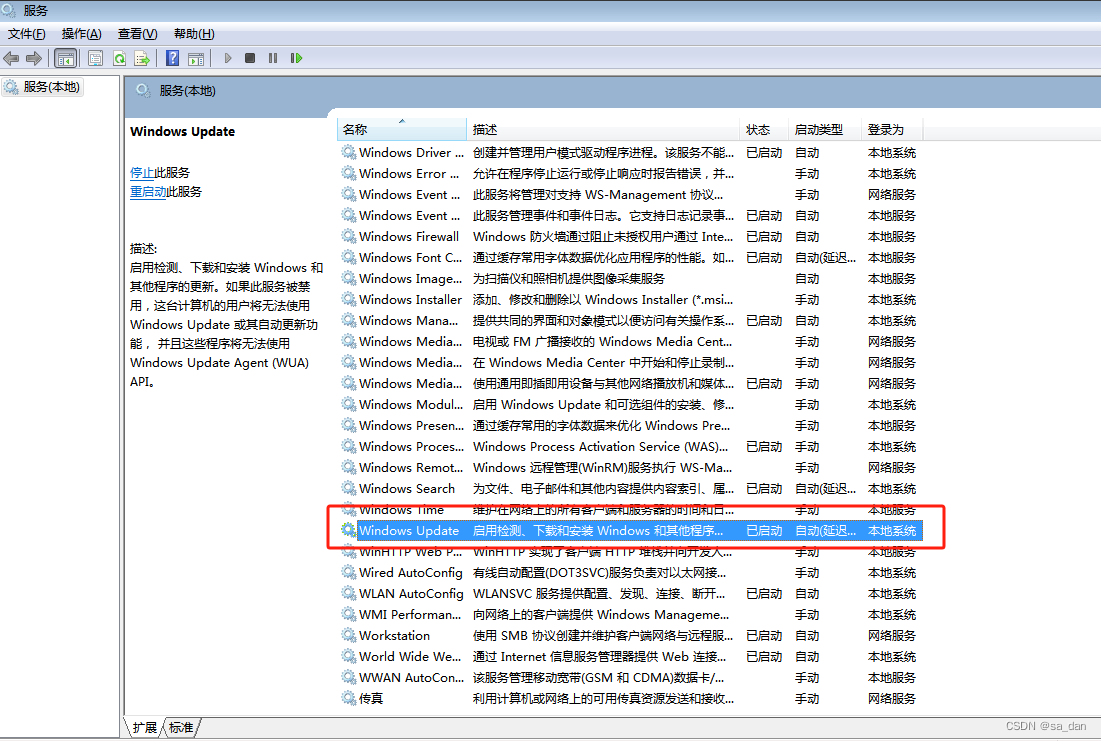The image size is (1101, 741).
Task: Sort by the 描述 column header
Action: (602, 129)
